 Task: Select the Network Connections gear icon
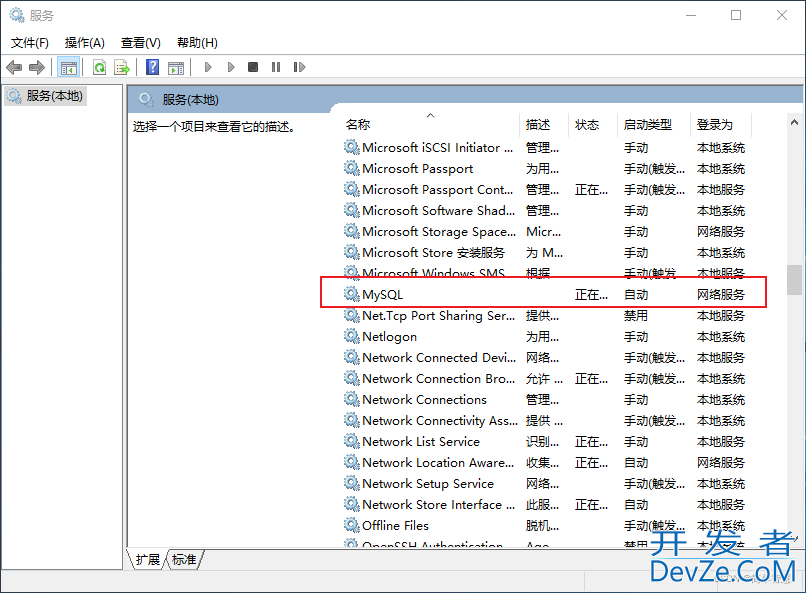tap(352, 399)
